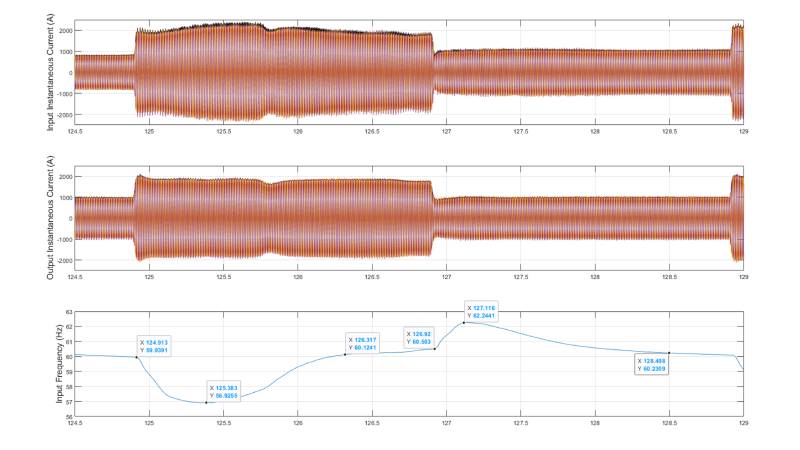
Task: Click the frequency curve peak point marker
Action: [464, 322]
